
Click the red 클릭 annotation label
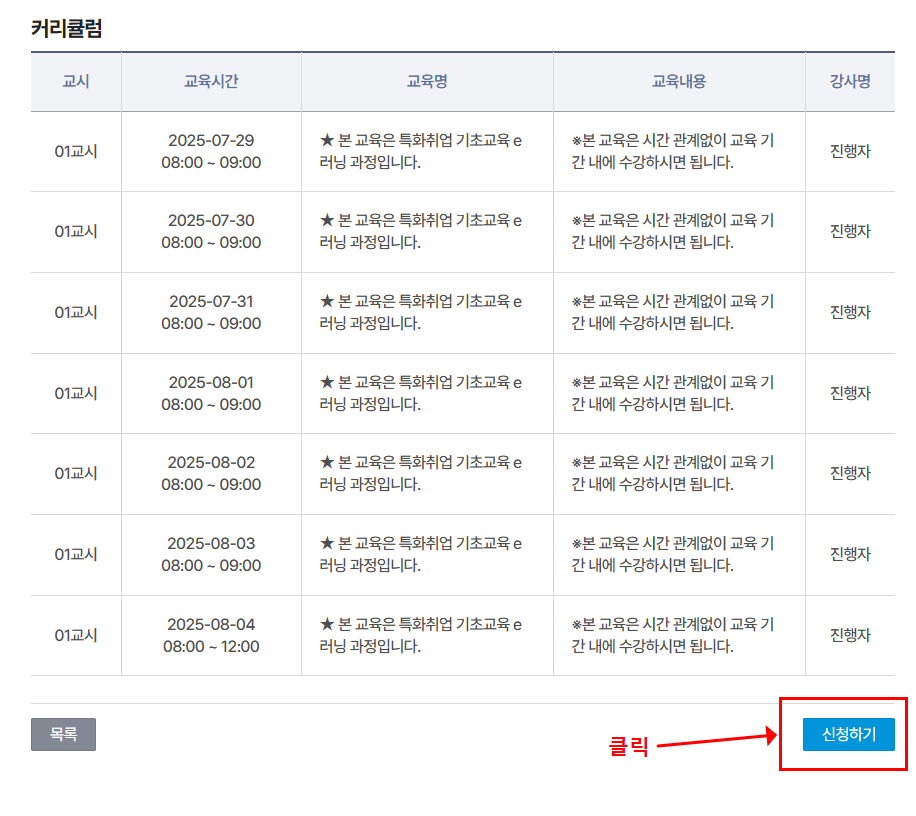click(628, 742)
